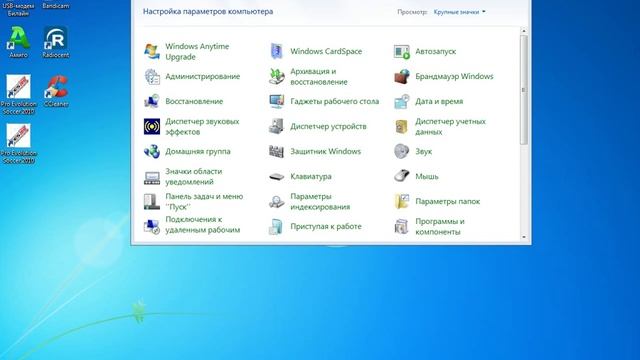
Task: Select the Radiocent desktop shortcut
Action: pyautogui.click(x=56, y=42)
